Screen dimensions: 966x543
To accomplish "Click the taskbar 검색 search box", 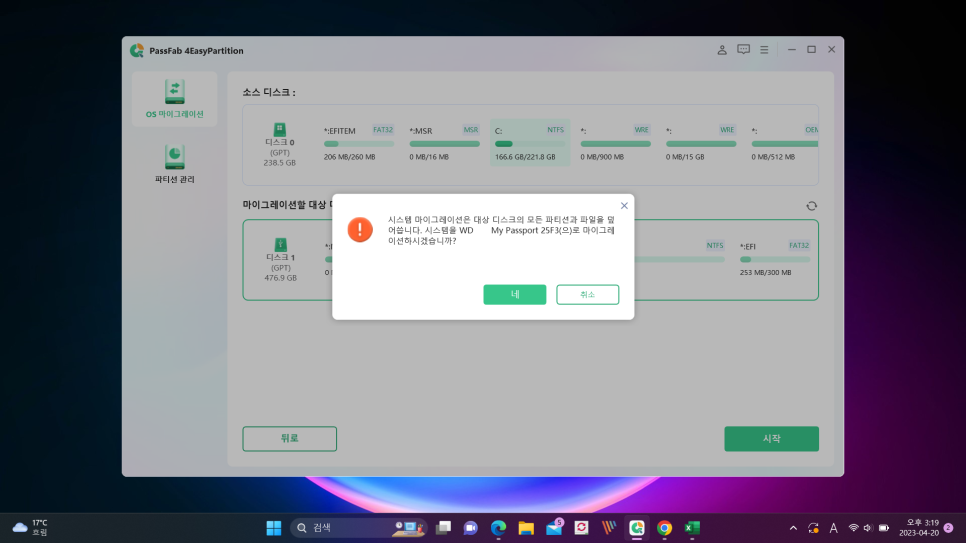I will point(359,528).
